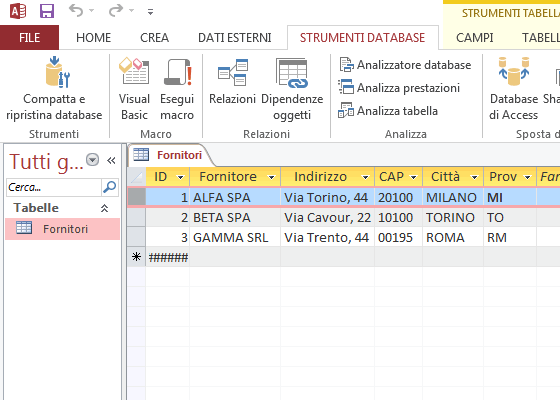
Task: Run Esegui macro command
Action: (177, 89)
